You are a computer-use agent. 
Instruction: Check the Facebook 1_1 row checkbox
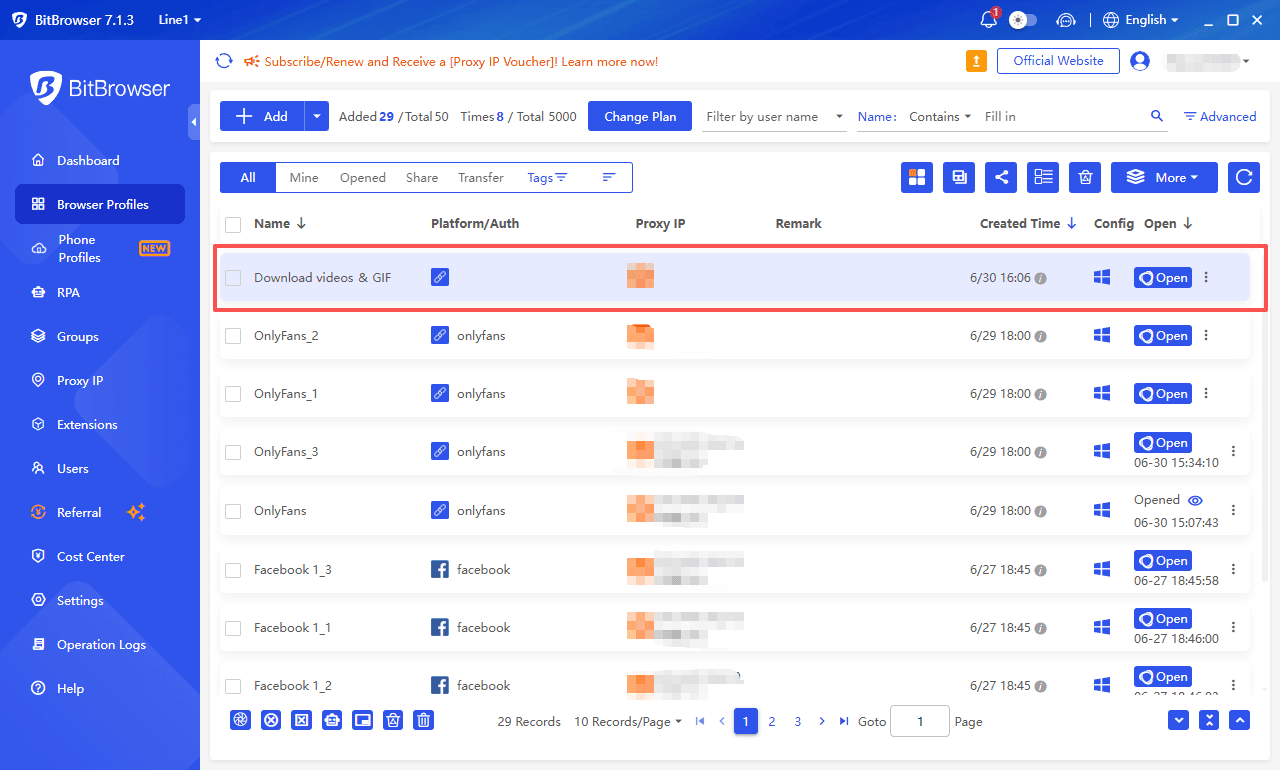pos(233,628)
